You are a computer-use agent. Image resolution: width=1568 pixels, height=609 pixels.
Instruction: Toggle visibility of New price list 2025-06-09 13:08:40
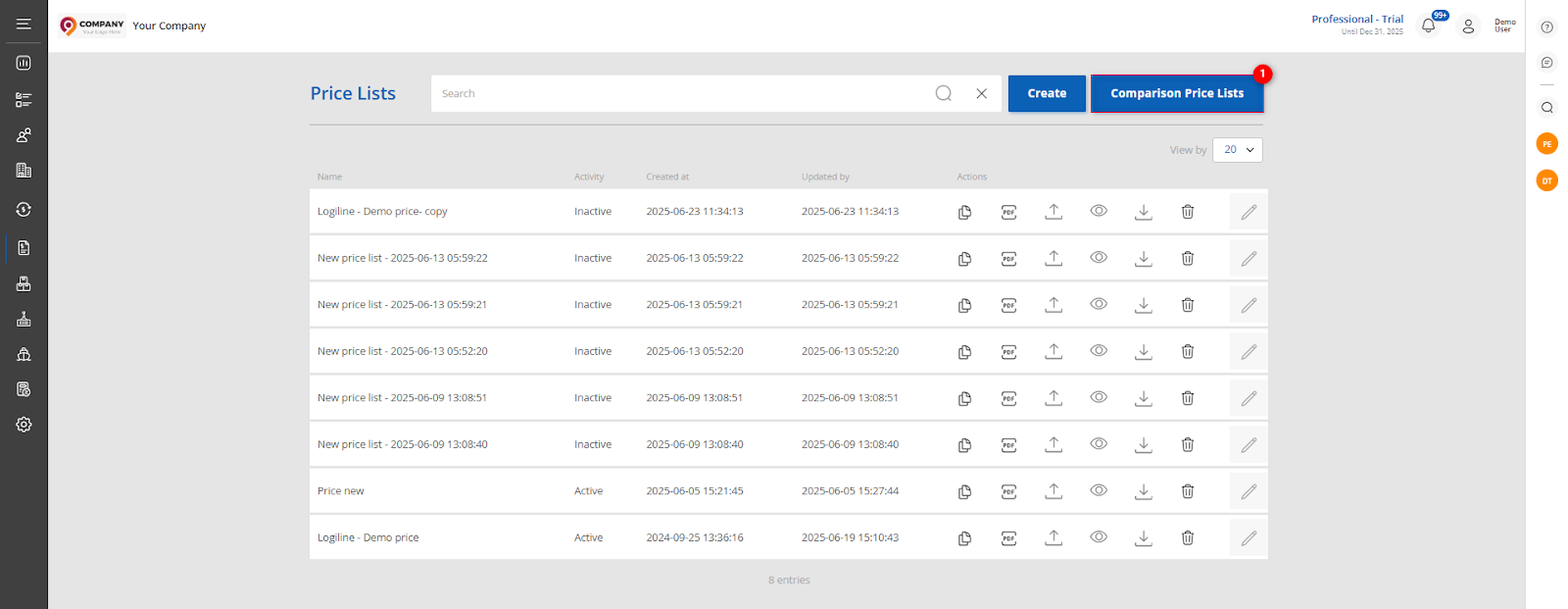coord(1099,443)
